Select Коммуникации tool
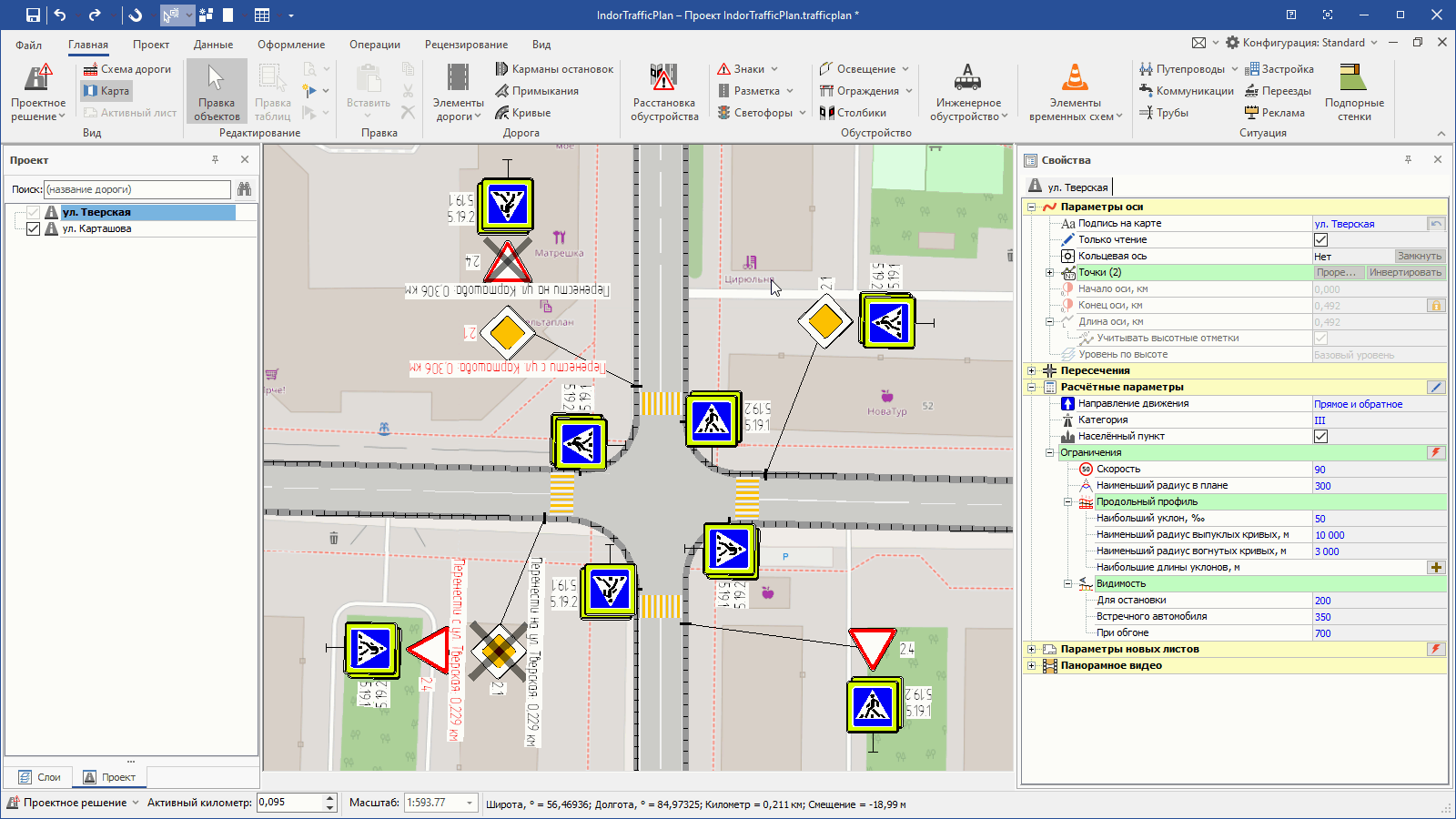This screenshot has height=819, width=1456. tap(1187, 91)
